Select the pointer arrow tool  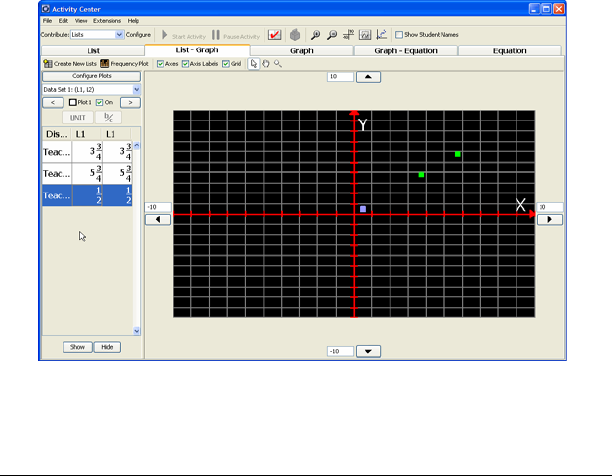pyautogui.click(x=253, y=63)
